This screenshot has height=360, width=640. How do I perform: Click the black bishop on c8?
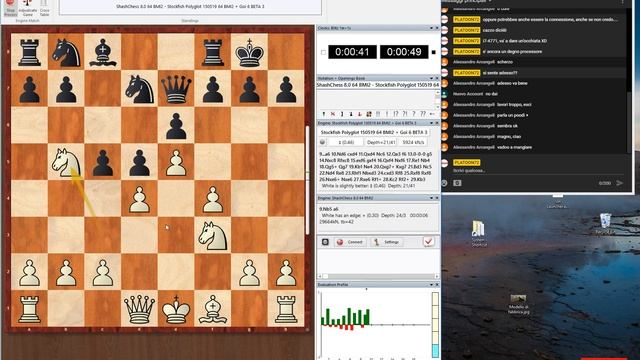point(102,52)
